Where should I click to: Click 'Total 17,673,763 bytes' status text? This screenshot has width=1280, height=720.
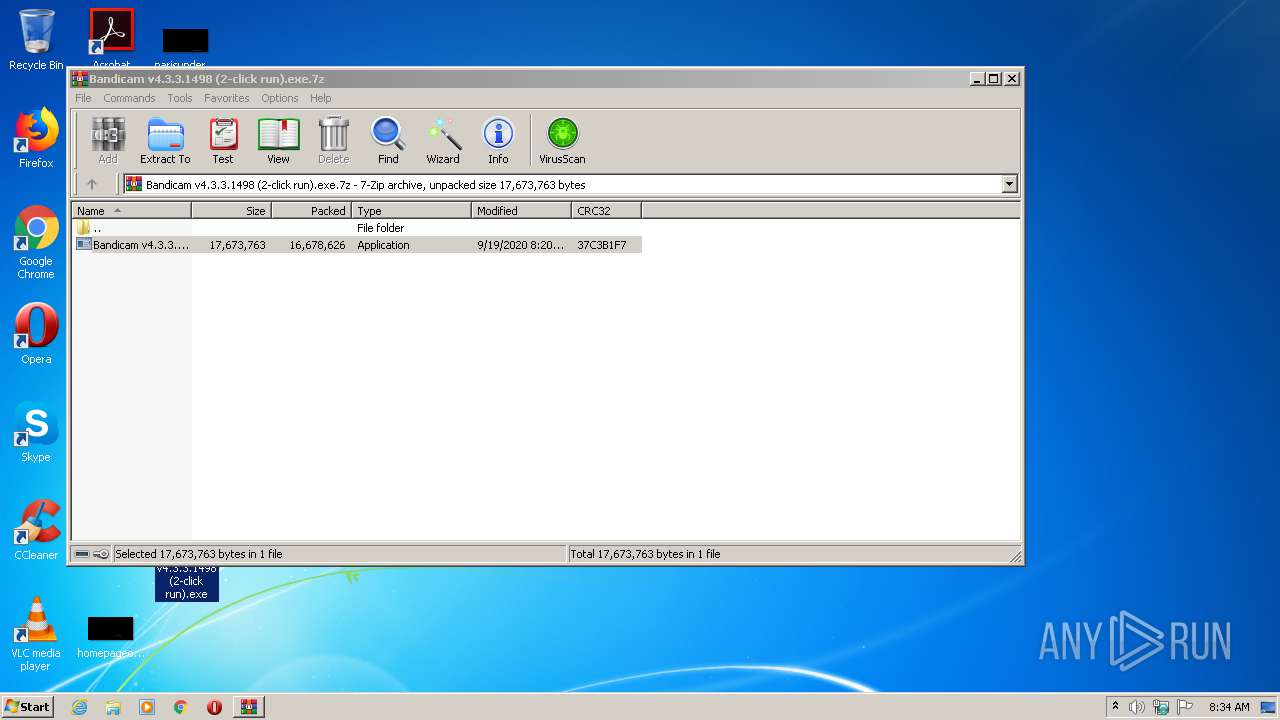[645, 554]
